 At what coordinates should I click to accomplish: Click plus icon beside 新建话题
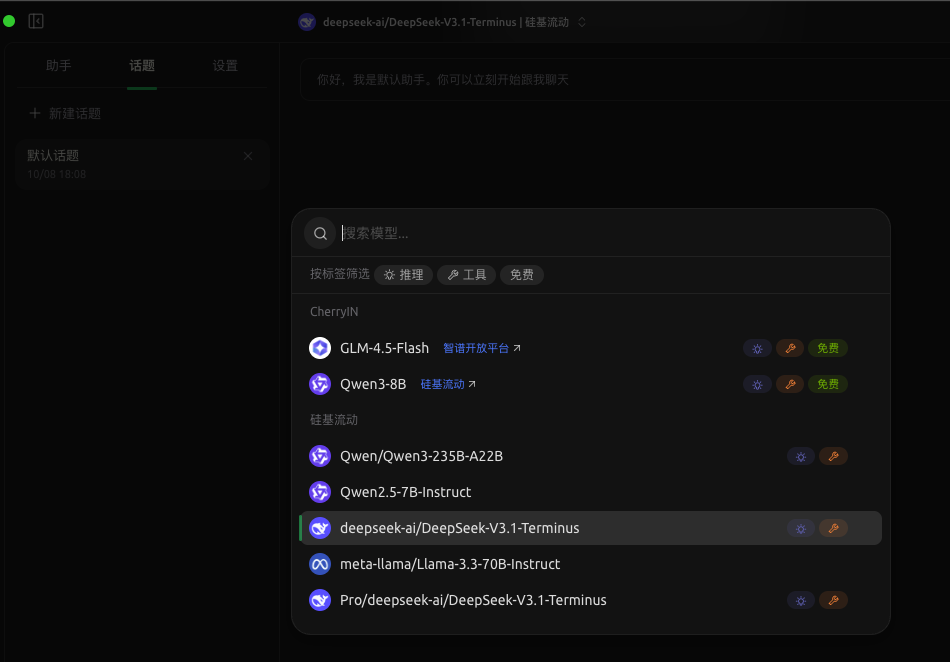(35, 113)
